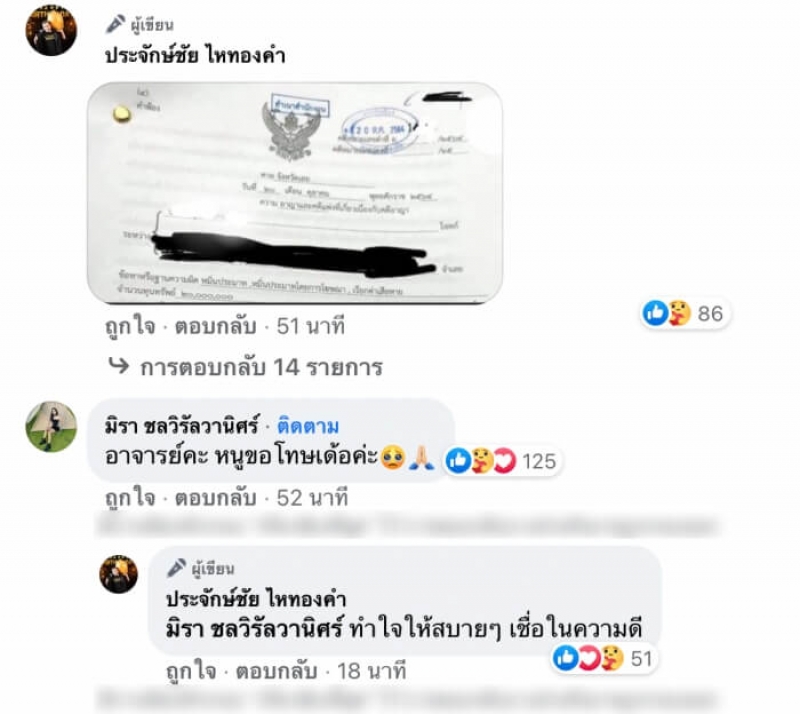
Task: Open the top author's profile picture
Action: click(x=51, y=30)
